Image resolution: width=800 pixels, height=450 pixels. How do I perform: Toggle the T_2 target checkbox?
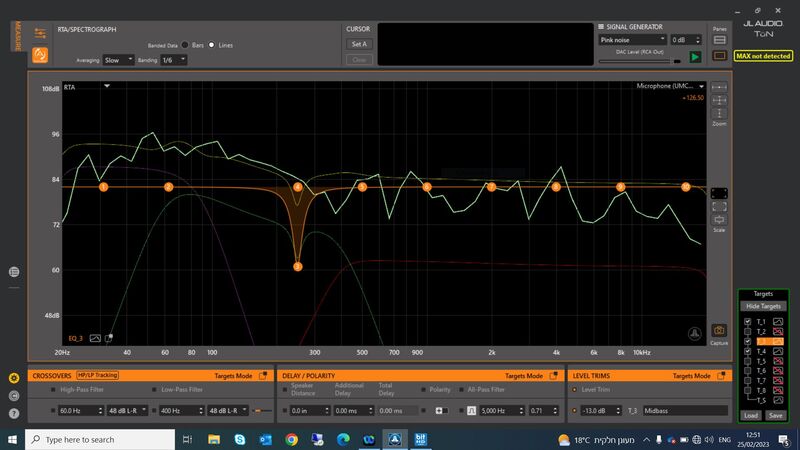click(x=747, y=332)
